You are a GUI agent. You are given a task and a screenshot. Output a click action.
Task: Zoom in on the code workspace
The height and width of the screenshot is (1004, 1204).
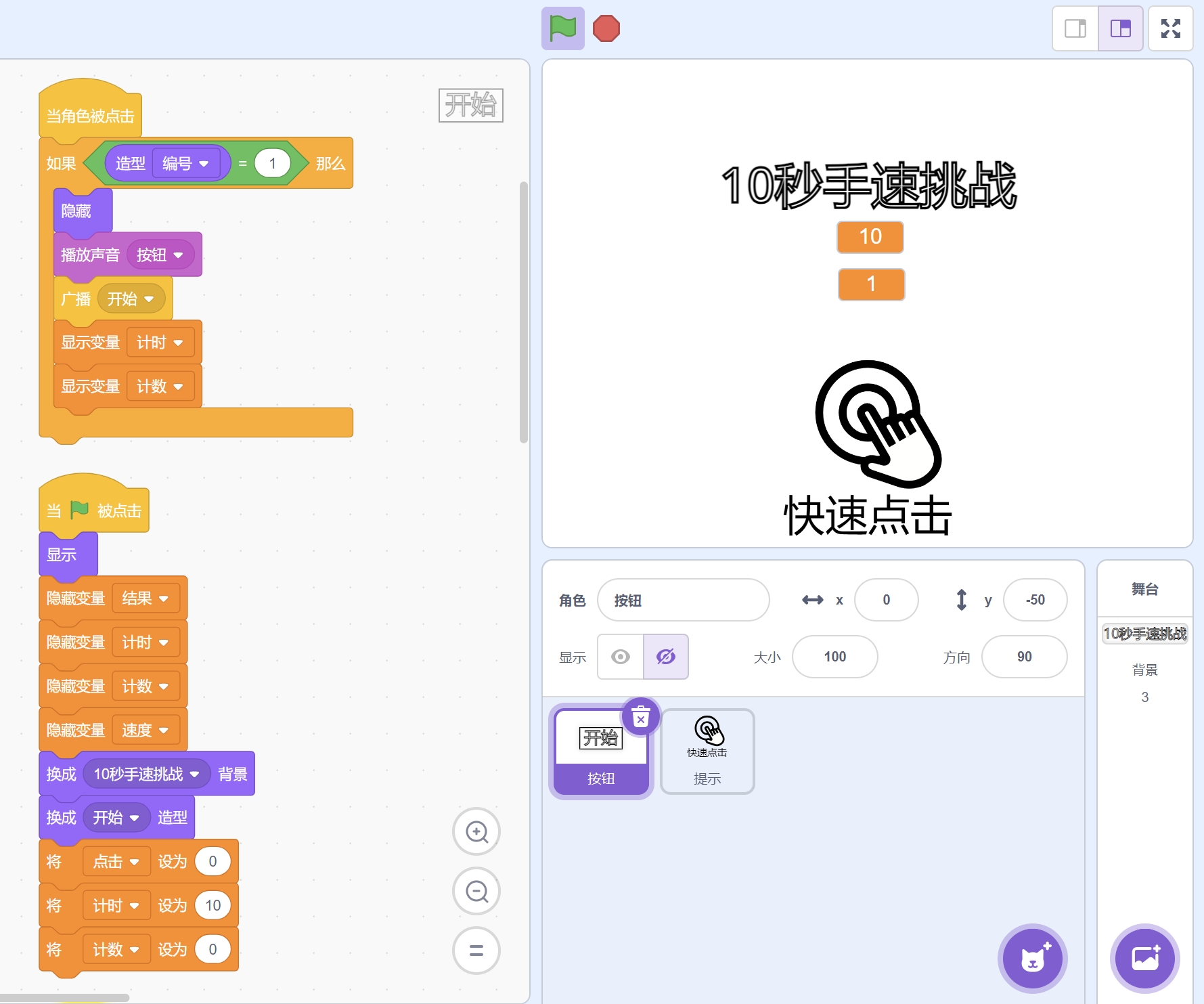(x=476, y=831)
